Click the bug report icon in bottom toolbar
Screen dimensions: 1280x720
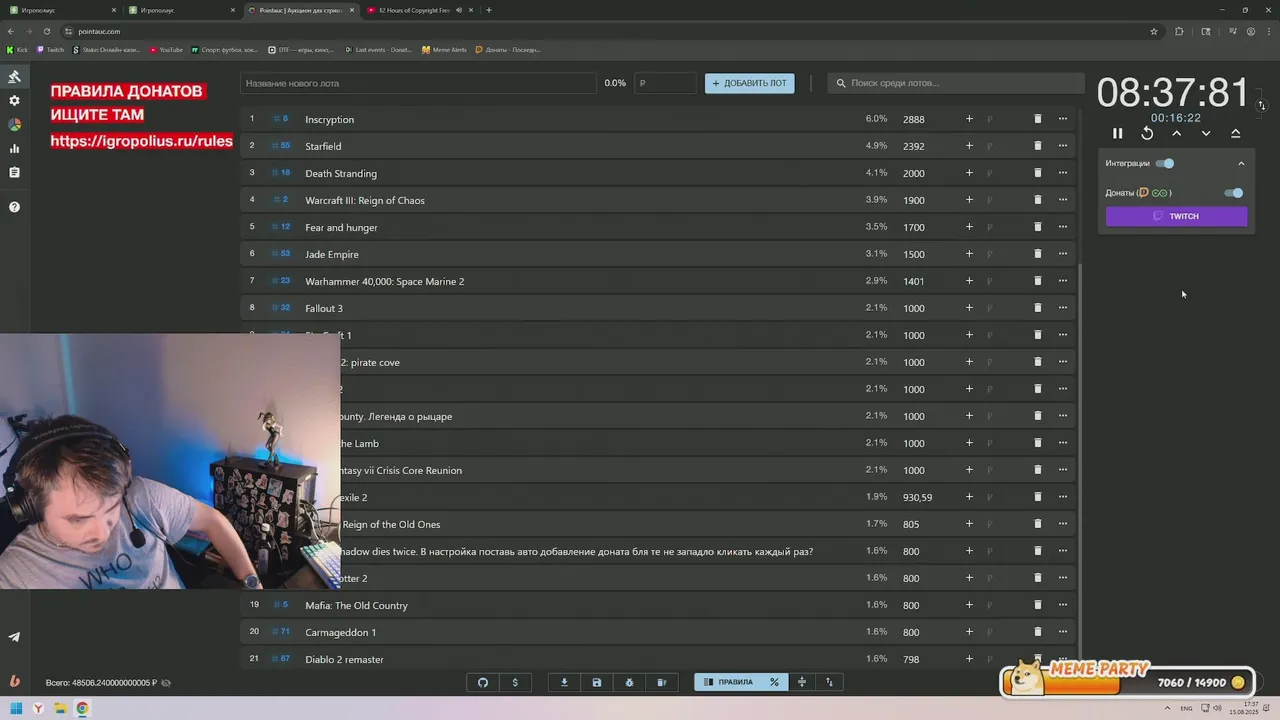tap(629, 682)
